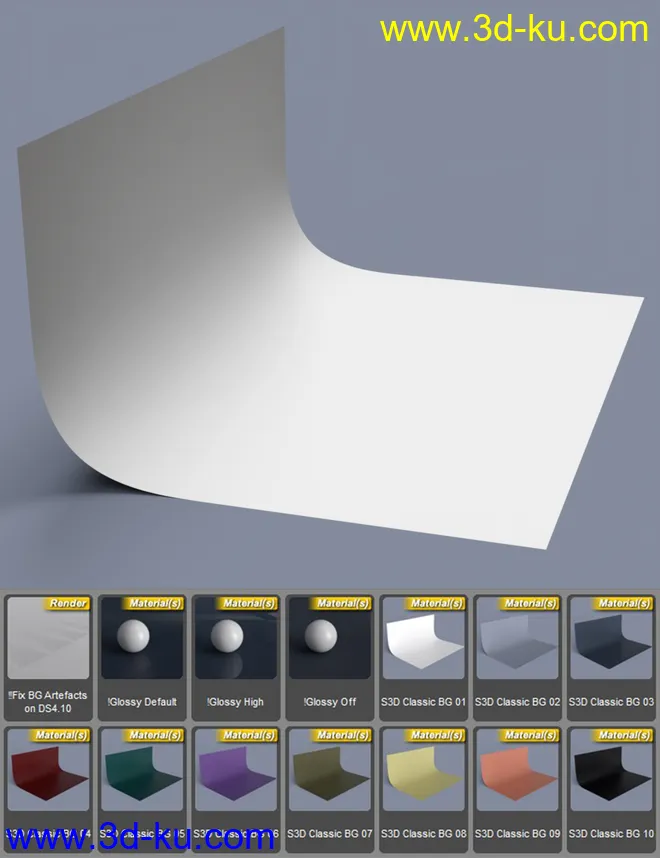Select the salmon S3D Classic BG 09

point(517,778)
